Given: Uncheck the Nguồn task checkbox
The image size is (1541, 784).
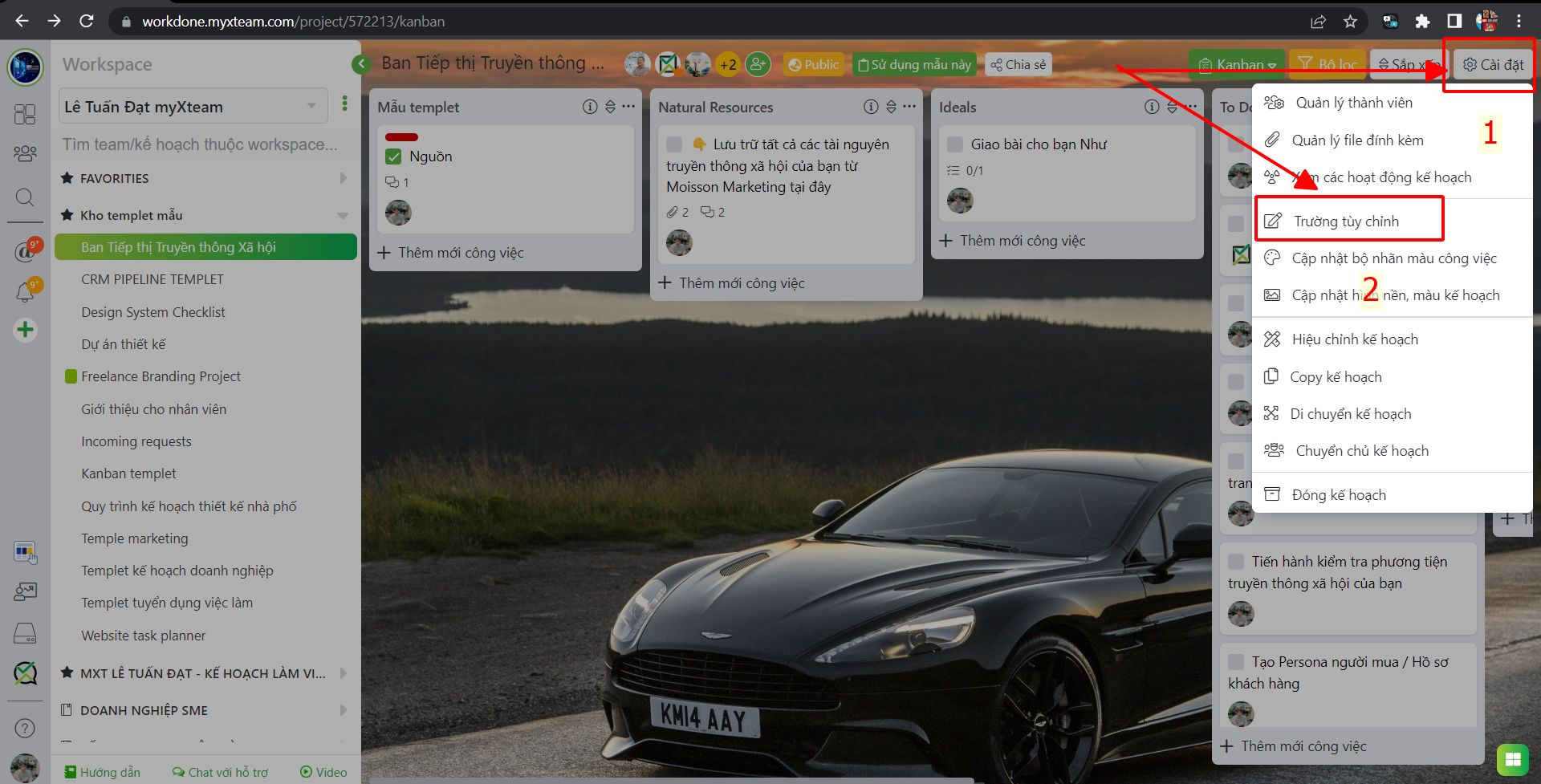Looking at the screenshot, I should point(393,156).
